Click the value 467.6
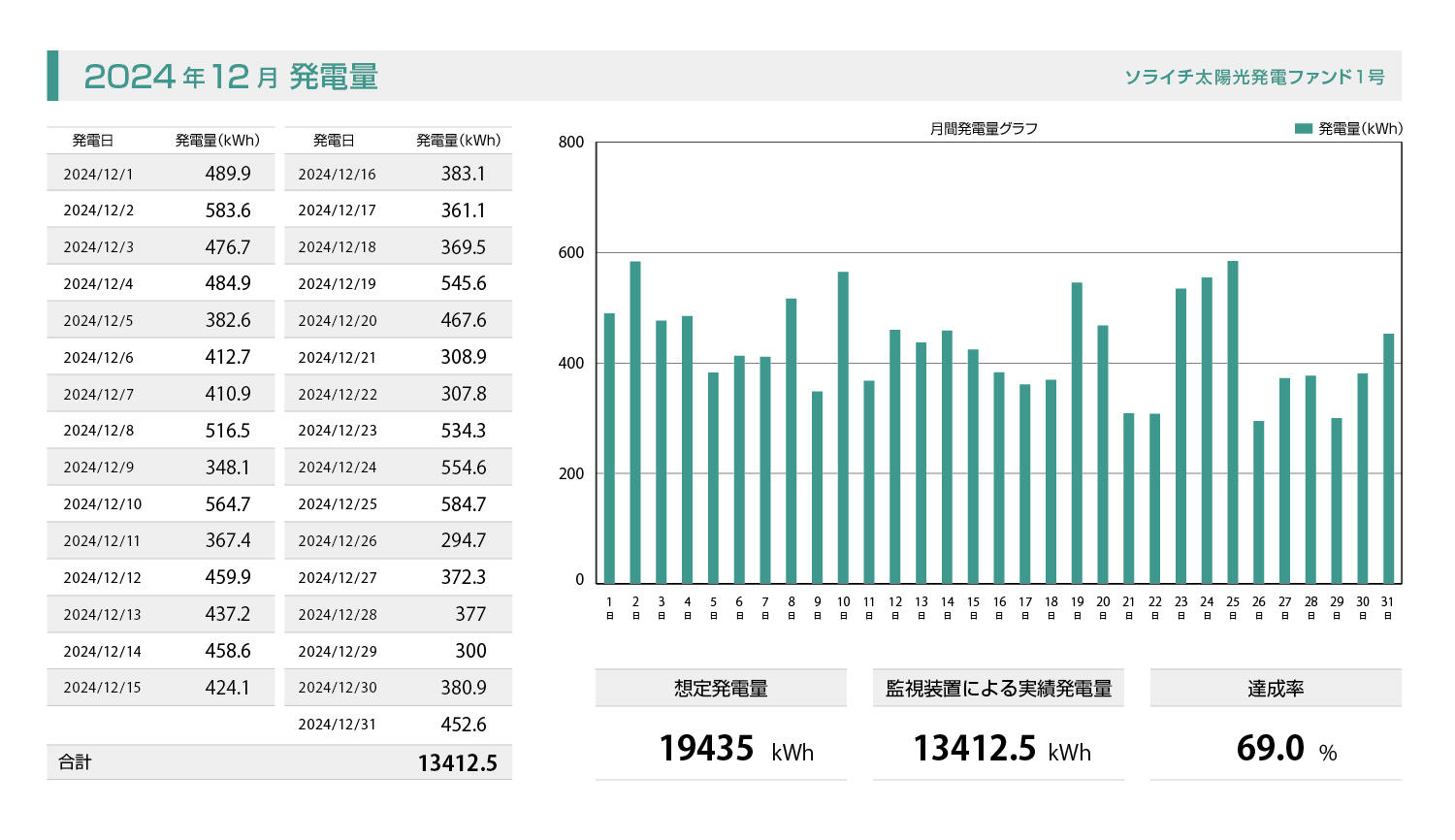The image size is (1455, 840). [464, 320]
